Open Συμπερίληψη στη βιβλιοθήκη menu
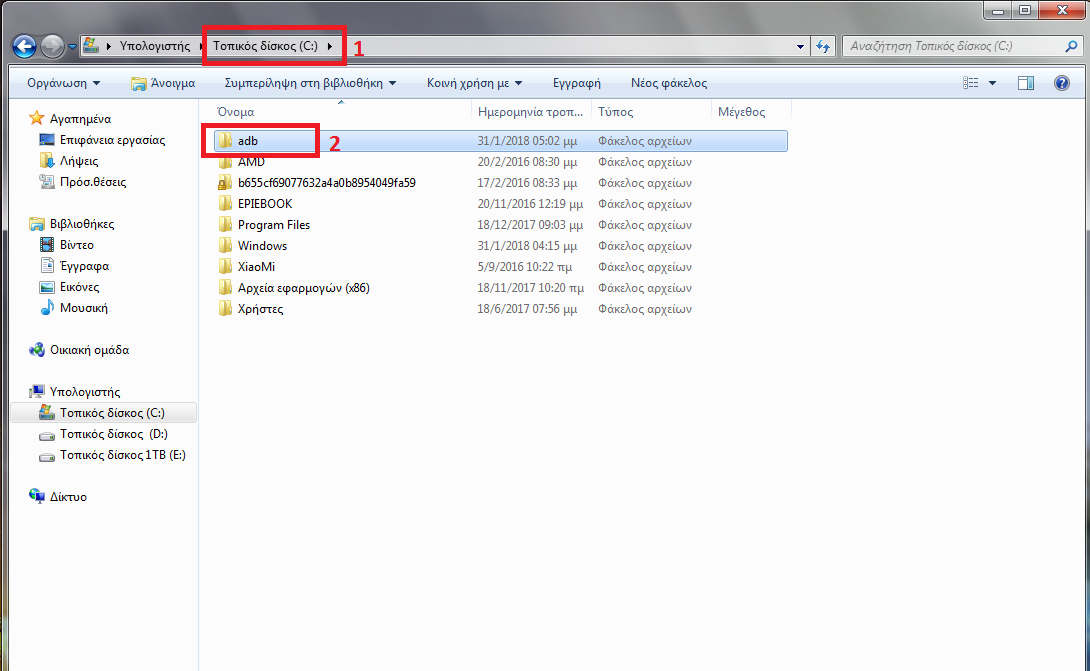Viewport: 1090px width, 671px height. click(310, 83)
